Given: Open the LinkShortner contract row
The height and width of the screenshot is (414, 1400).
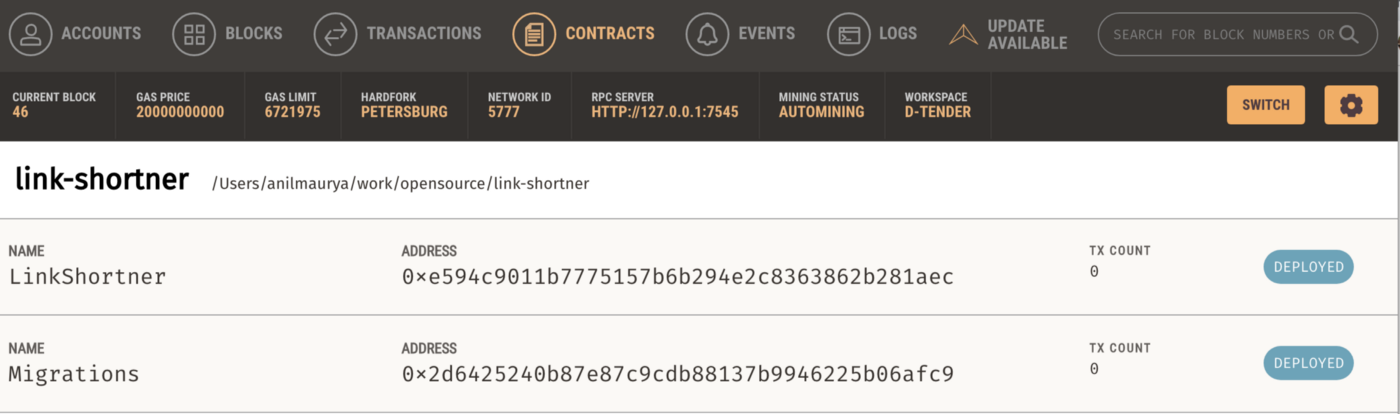Looking at the screenshot, I should (87, 277).
